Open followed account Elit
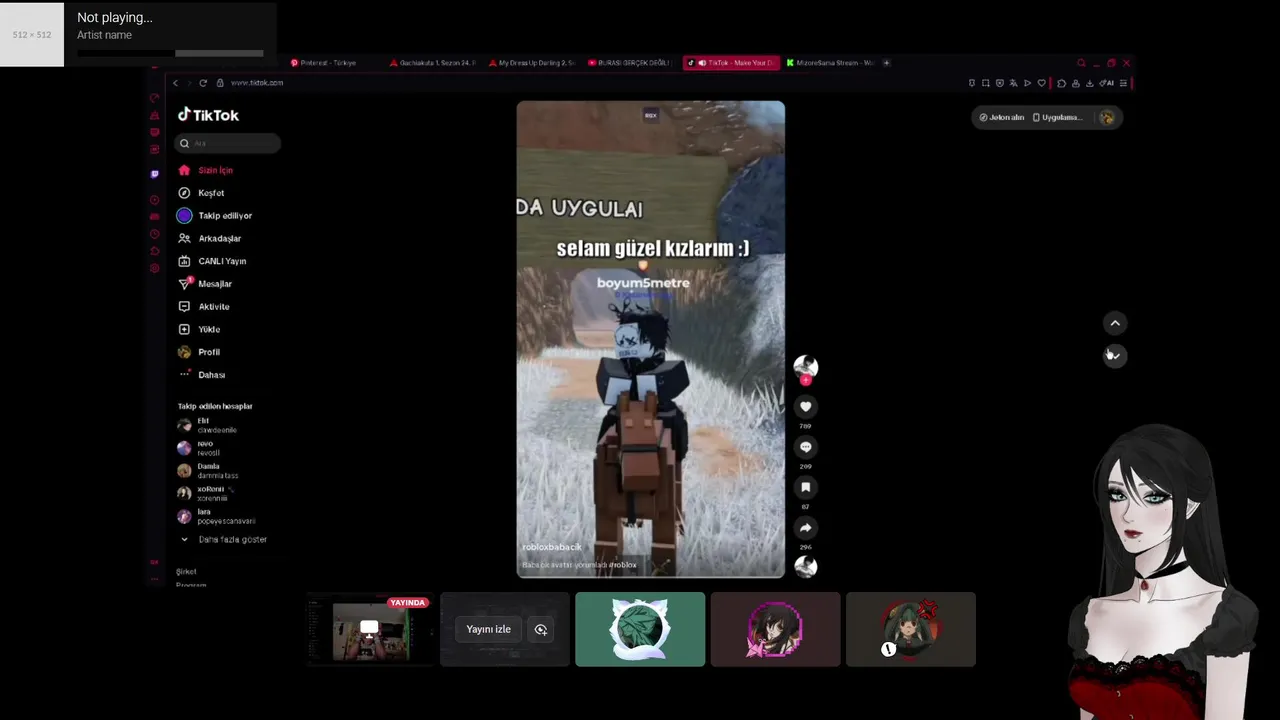This screenshot has width=1280, height=720. [x=208, y=425]
